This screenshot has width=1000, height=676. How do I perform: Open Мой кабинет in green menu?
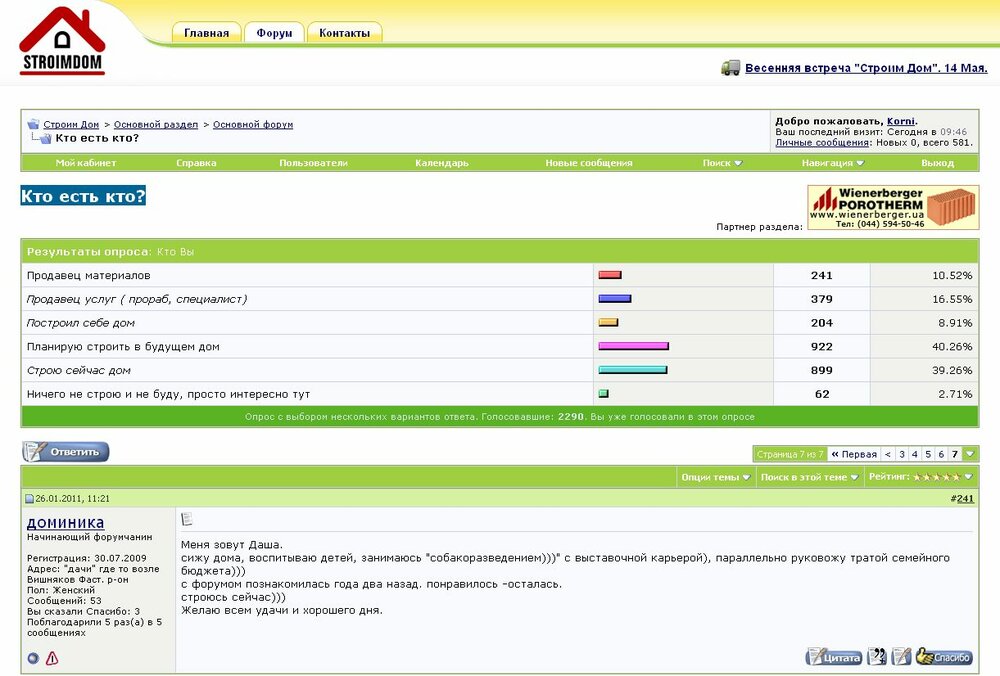[x=85, y=163]
